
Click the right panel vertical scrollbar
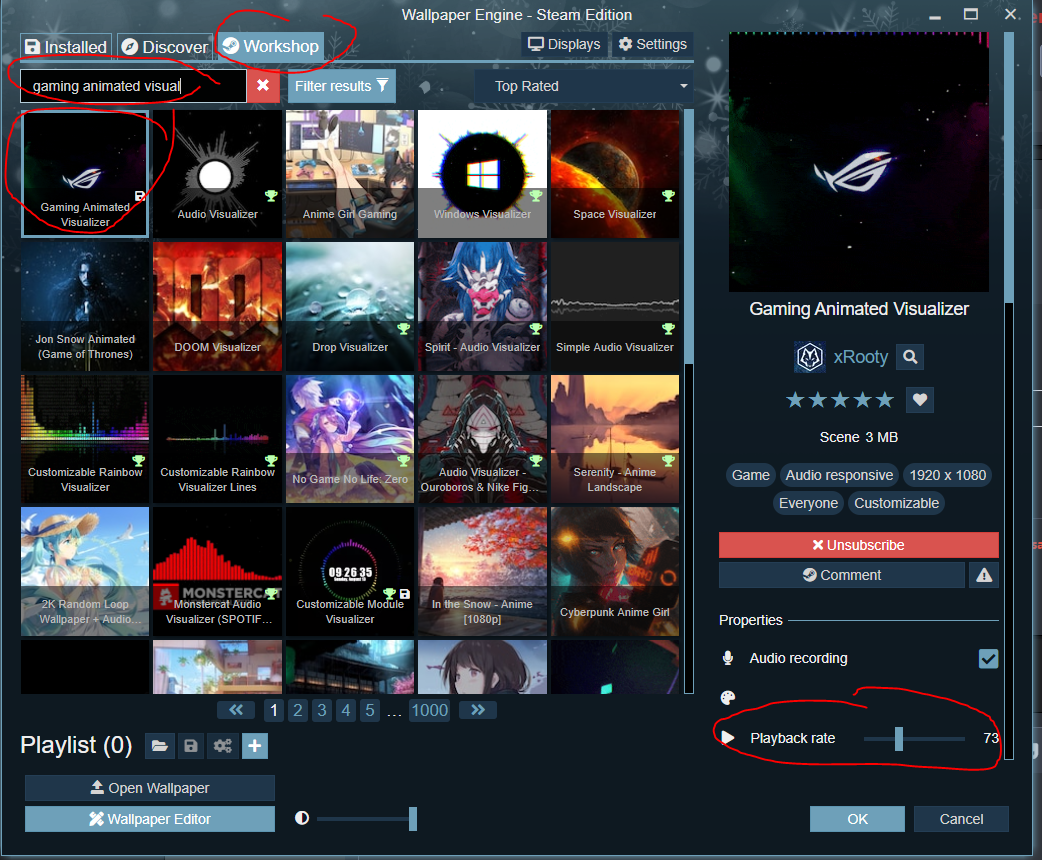coord(1009,395)
